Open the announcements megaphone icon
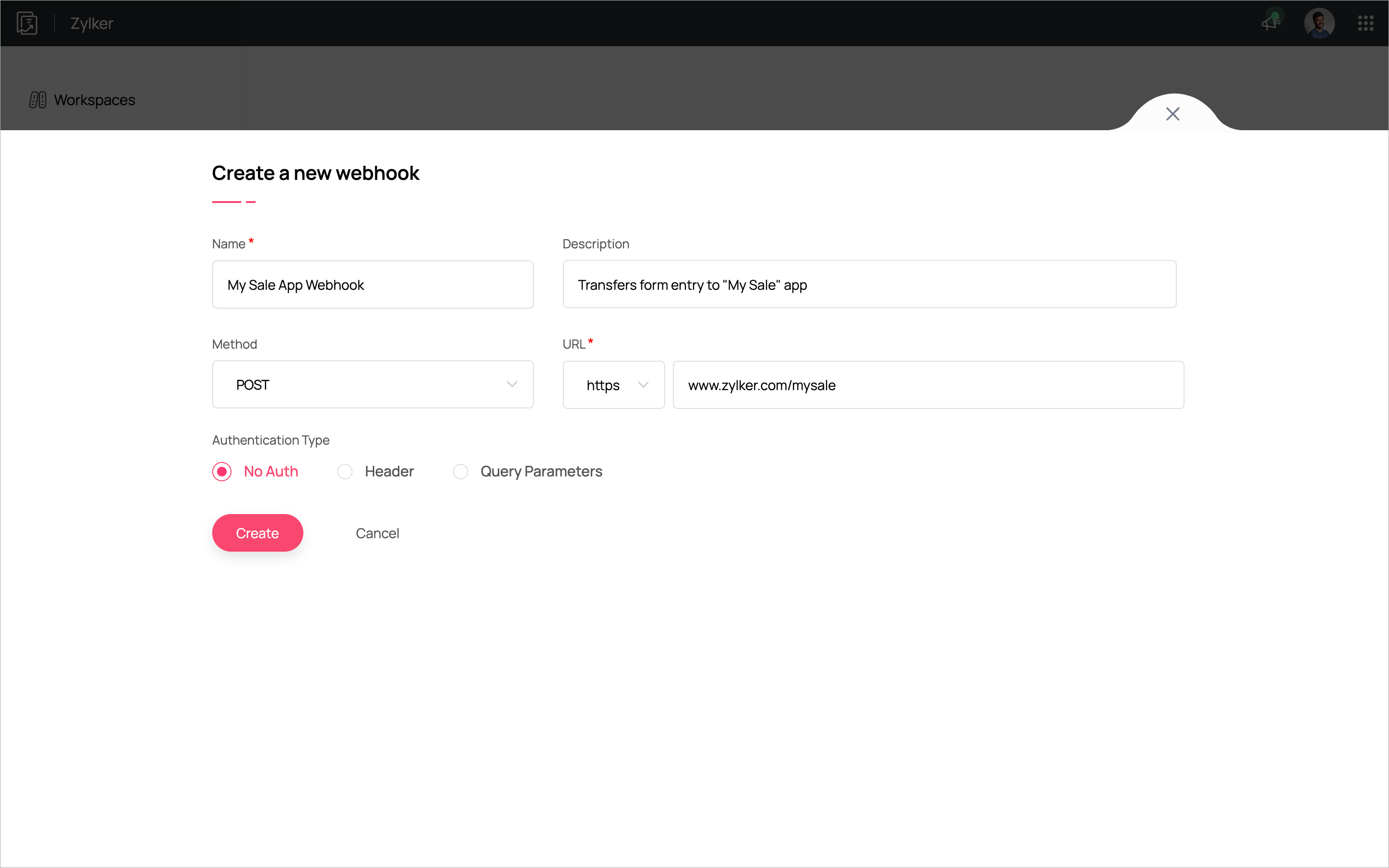 [x=1271, y=22]
